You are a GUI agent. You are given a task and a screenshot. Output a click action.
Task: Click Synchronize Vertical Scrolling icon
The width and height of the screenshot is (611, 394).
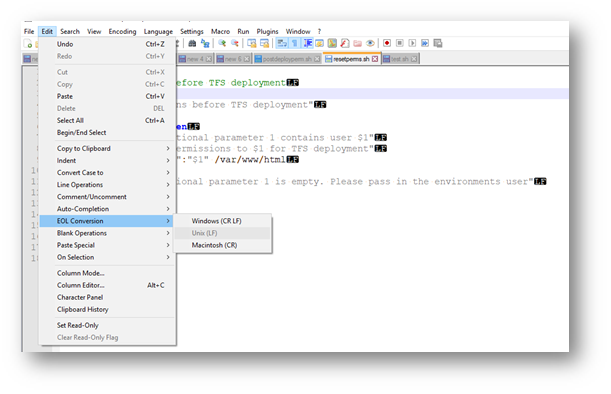pyautogui.click(x=252, y=43)
